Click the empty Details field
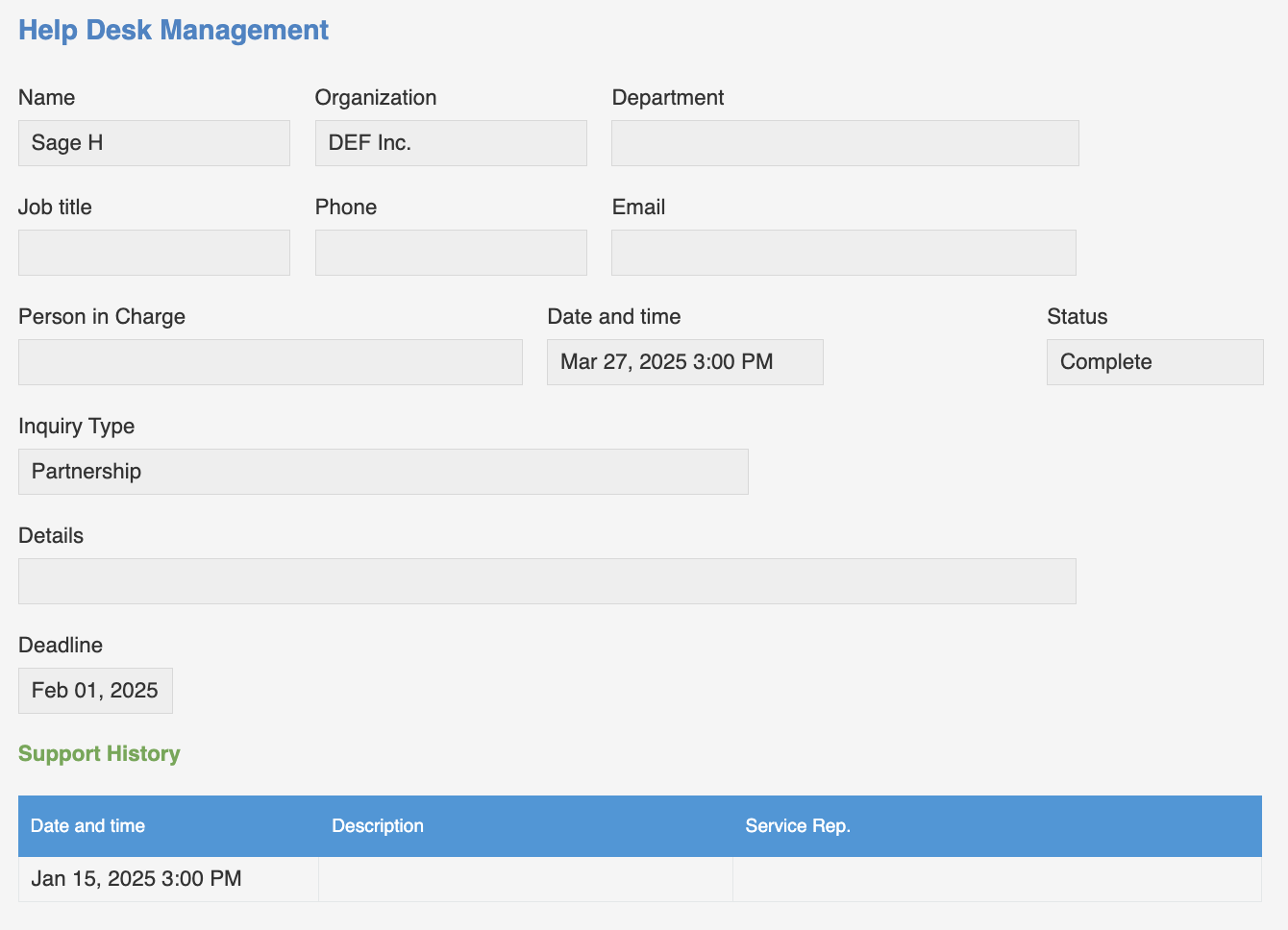 [x=547, y=581]
